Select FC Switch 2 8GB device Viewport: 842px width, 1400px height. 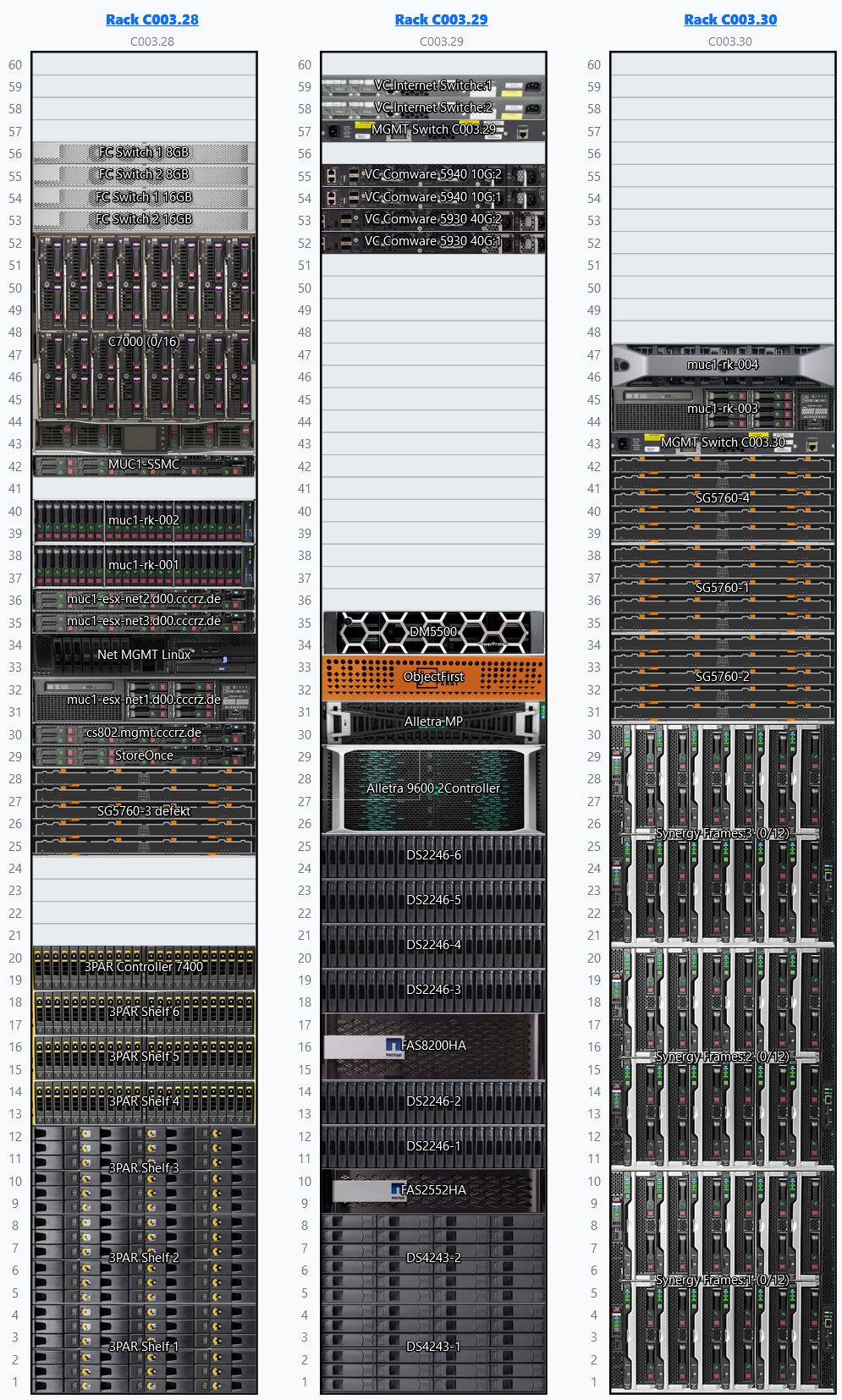[144, 175]
